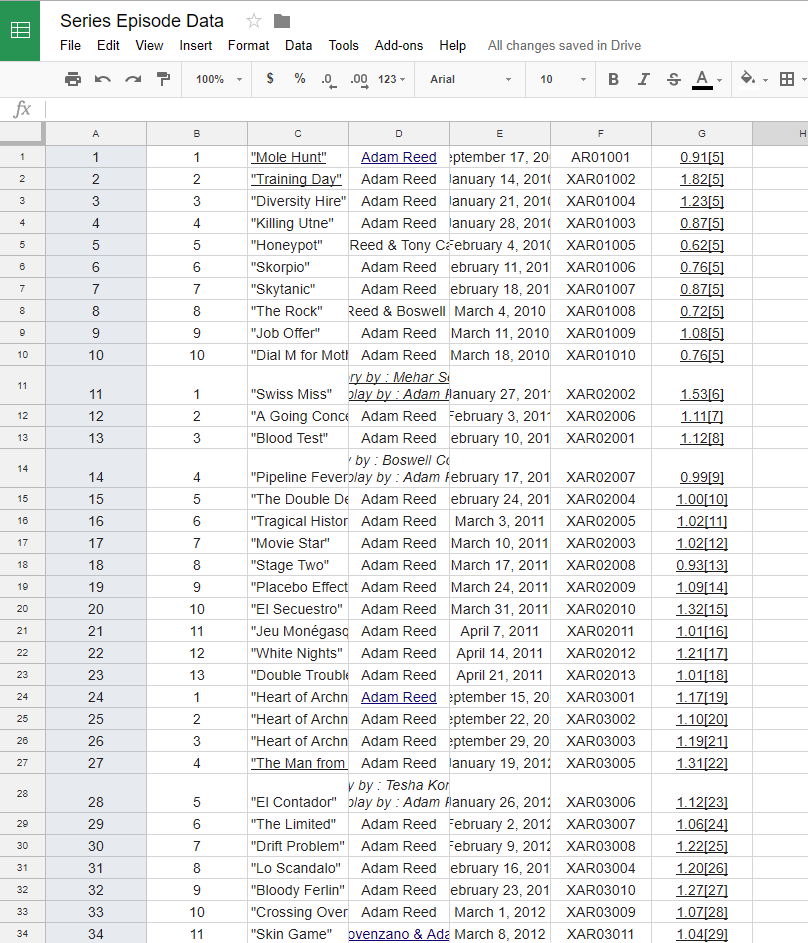Open the borders tool
The height and width of the screenshot is (943, 808).
(786, 79)
